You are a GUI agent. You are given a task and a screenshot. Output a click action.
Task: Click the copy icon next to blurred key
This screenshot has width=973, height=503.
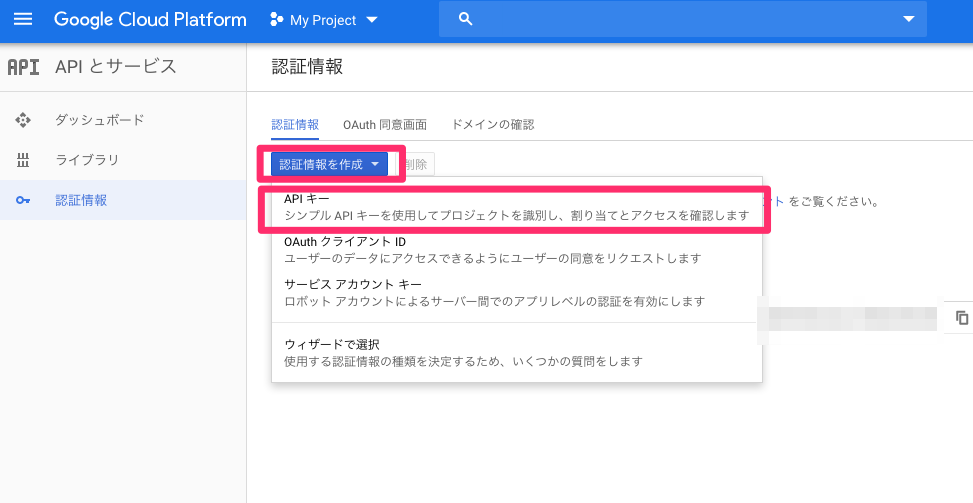coord(961,318)
